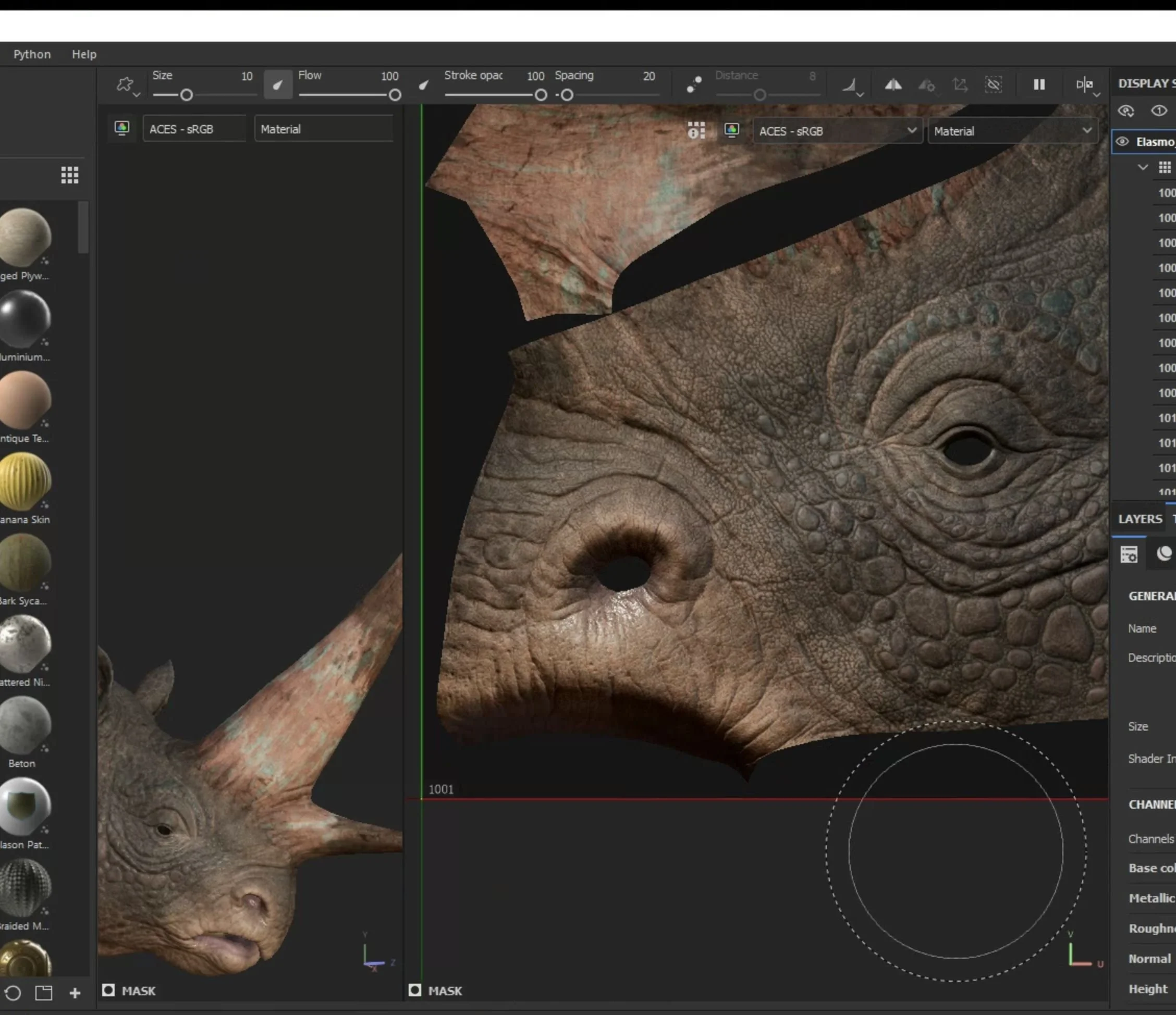The width and height of the screenshot is (1176, 1015).
Task: Switch asset library to grid view
Action: point(70,175)
